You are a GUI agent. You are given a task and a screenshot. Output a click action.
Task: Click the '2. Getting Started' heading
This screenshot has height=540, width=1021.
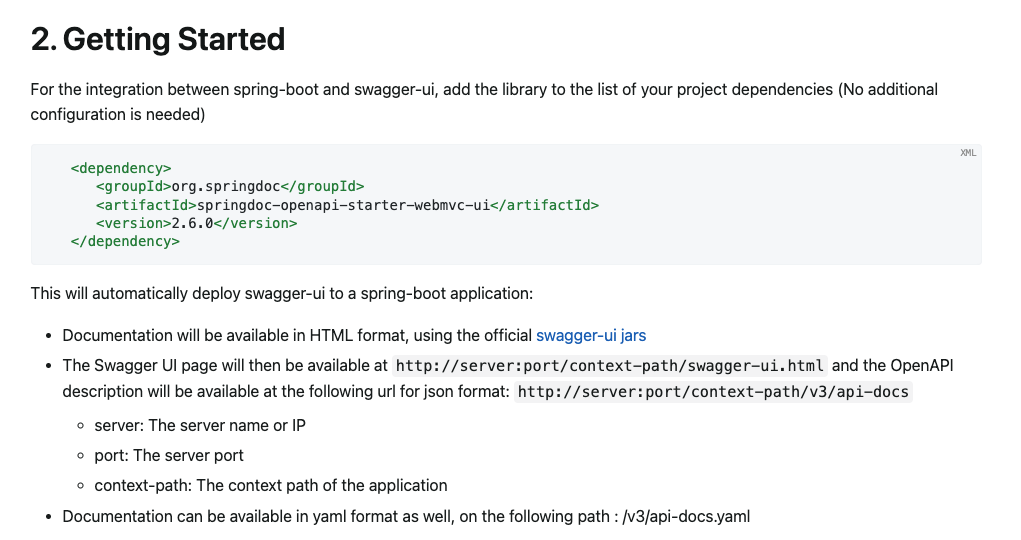pos(158,39)
